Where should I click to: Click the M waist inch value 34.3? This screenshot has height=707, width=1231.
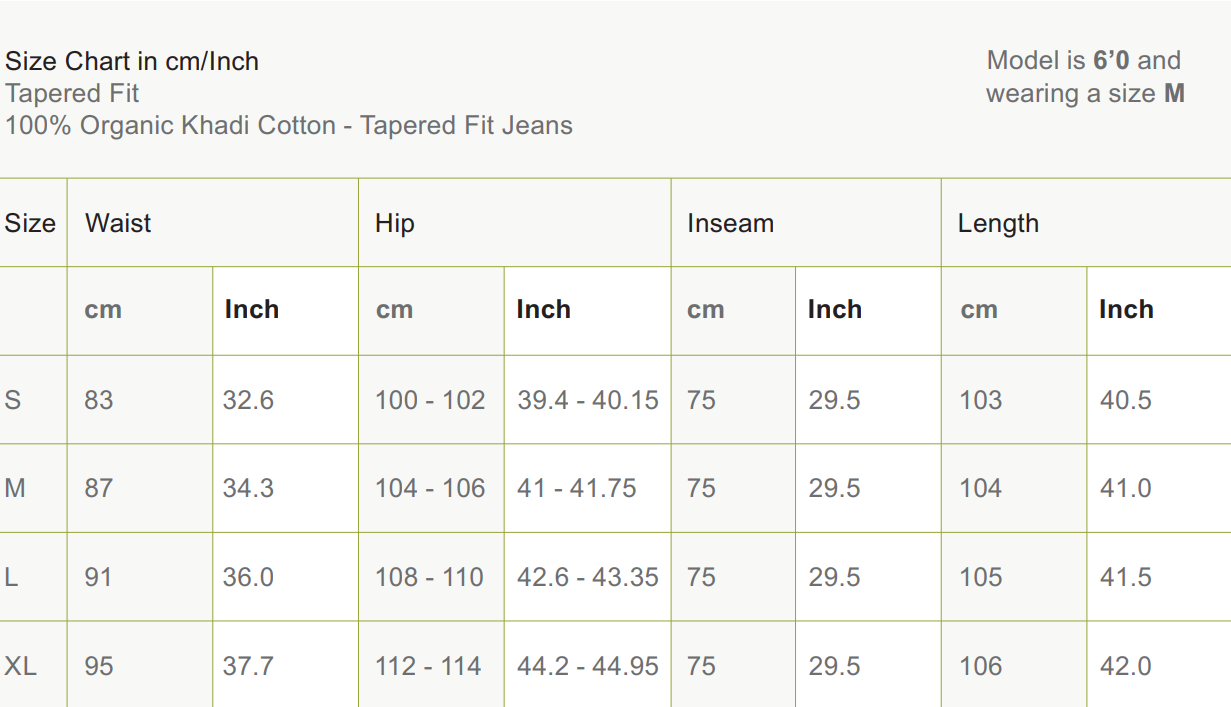(x=248, y=488)
